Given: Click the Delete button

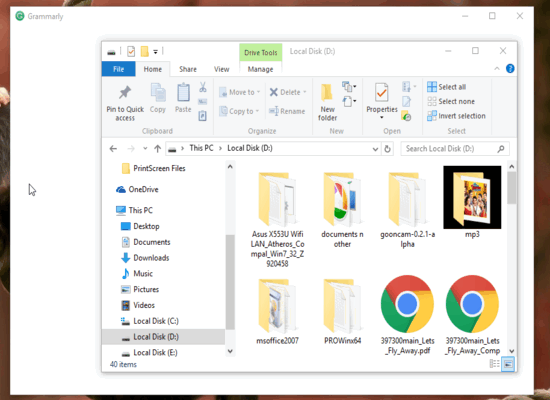Looking at the screenshot, I should coord(288,92).
